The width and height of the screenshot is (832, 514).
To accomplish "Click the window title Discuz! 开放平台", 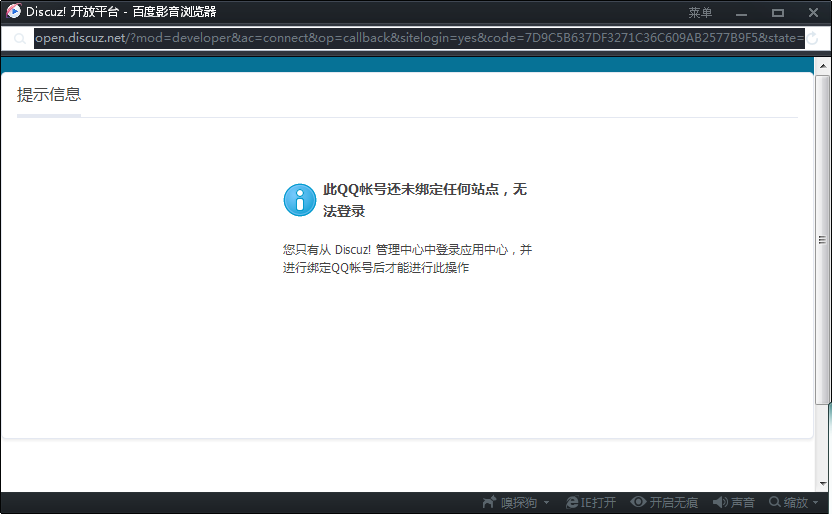I will tap(72, 12).
